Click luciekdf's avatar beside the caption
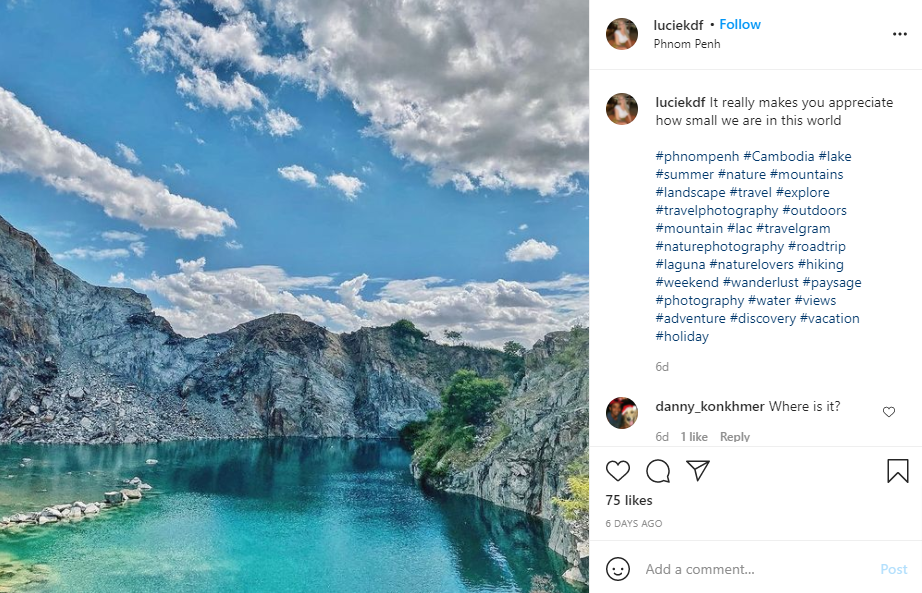The width and height of the screenshot is (922, 593). pos(622,108)
